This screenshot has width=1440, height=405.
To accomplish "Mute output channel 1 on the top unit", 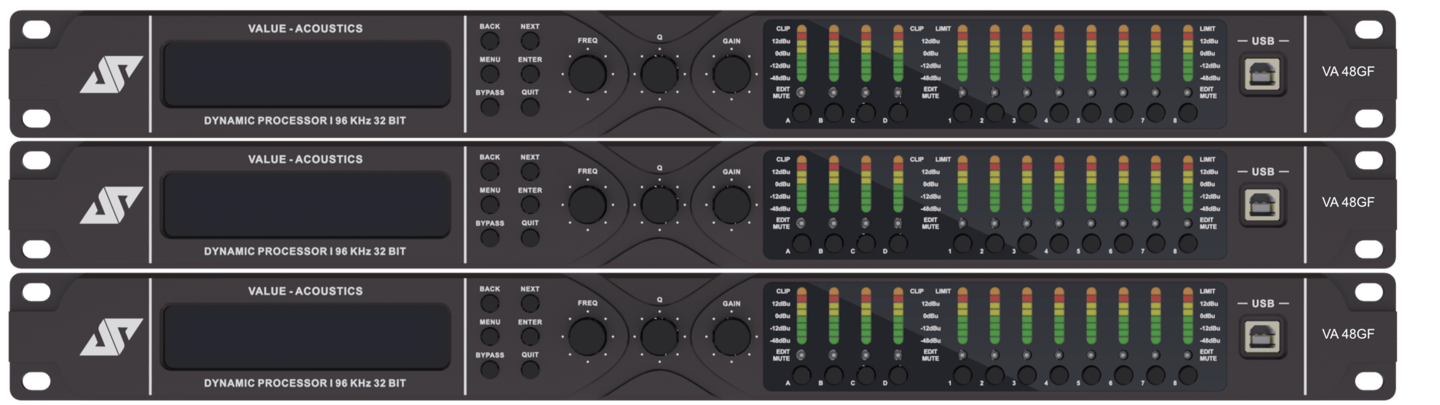I will click(x=963, y=112).
